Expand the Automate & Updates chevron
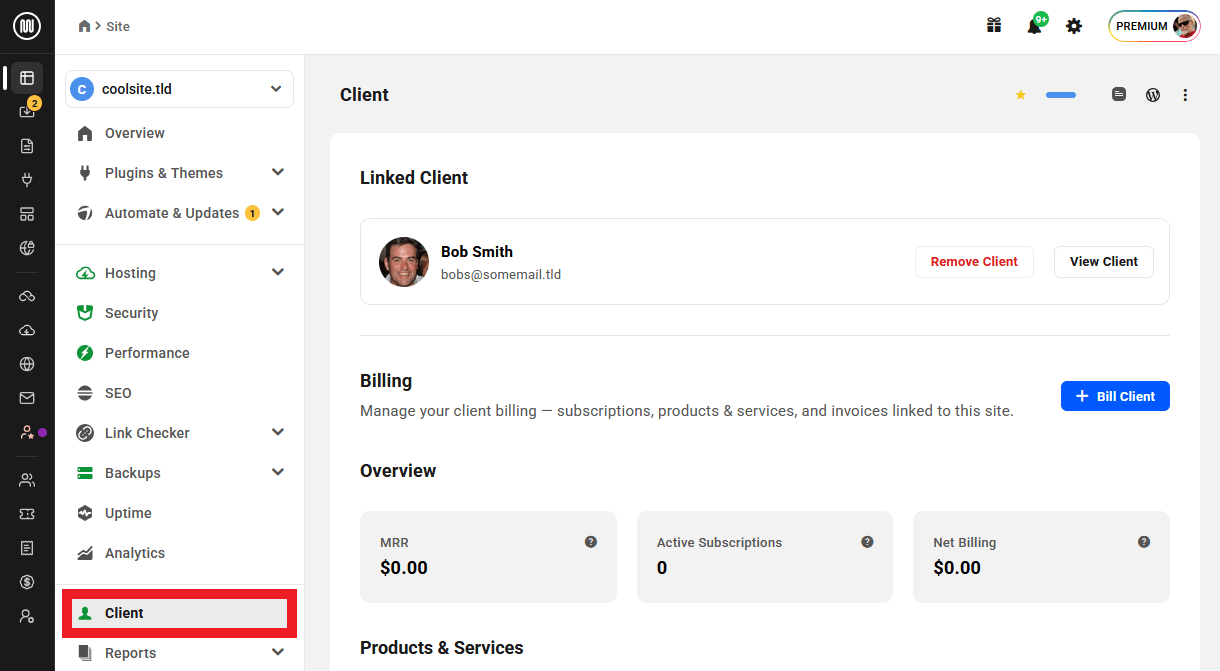 pyautogui.click(x=278, y=212)
